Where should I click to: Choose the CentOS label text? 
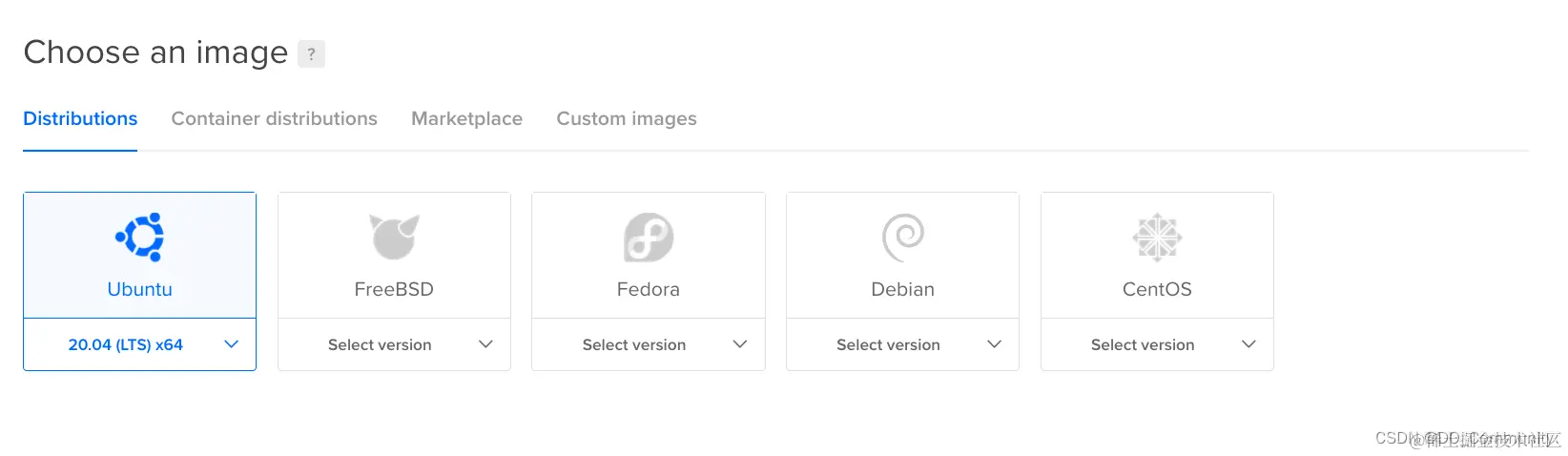(x=1157, y=289)
